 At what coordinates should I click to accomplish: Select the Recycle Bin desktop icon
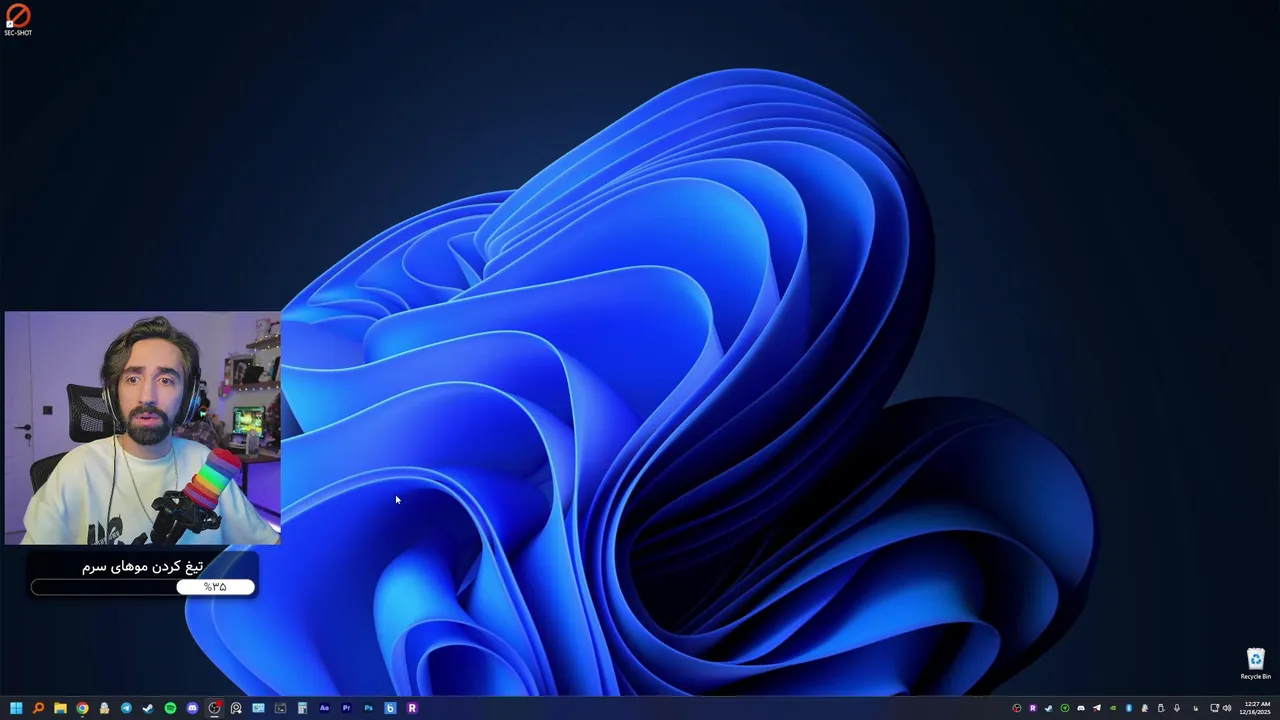click(1256, 664)
